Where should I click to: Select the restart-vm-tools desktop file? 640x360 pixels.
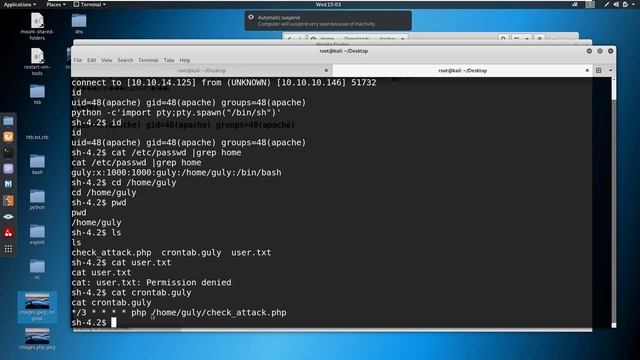pos(37,62)
